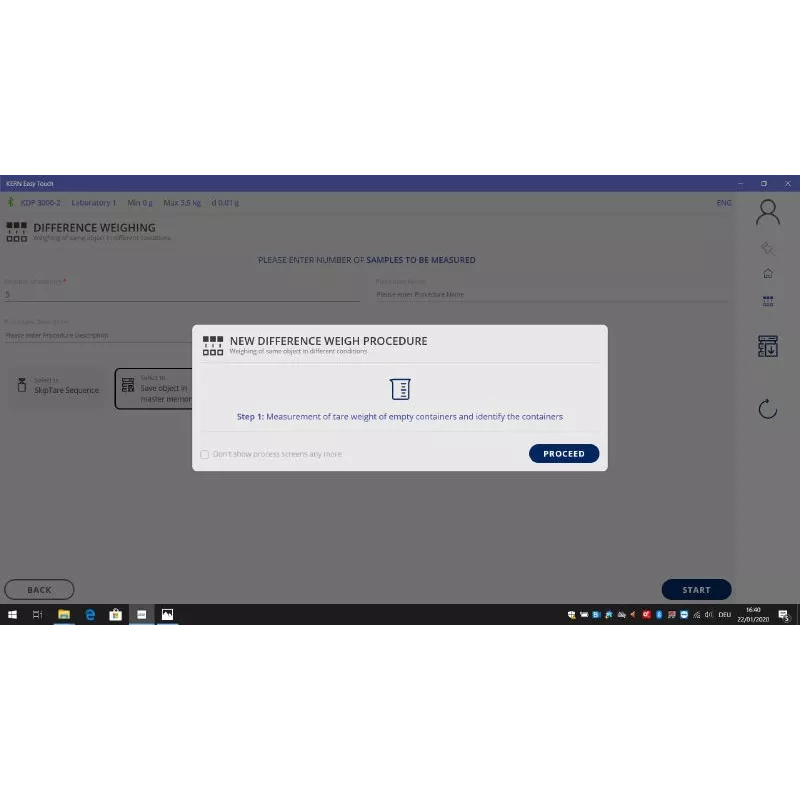Select the SkipTare Sequence option

(58, 386)
